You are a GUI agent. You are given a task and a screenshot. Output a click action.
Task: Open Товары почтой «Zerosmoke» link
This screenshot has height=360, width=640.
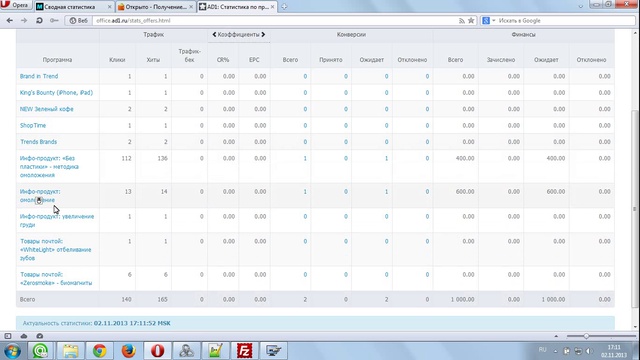point(56,278)
